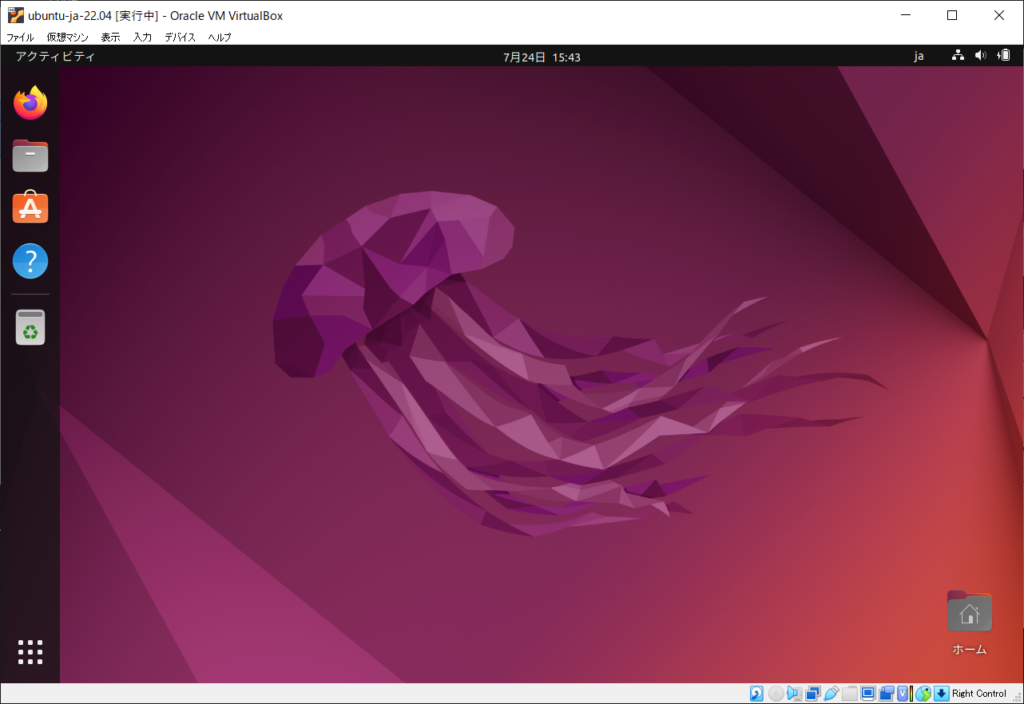Open the 仮想マシン menu

click(67, 37)
